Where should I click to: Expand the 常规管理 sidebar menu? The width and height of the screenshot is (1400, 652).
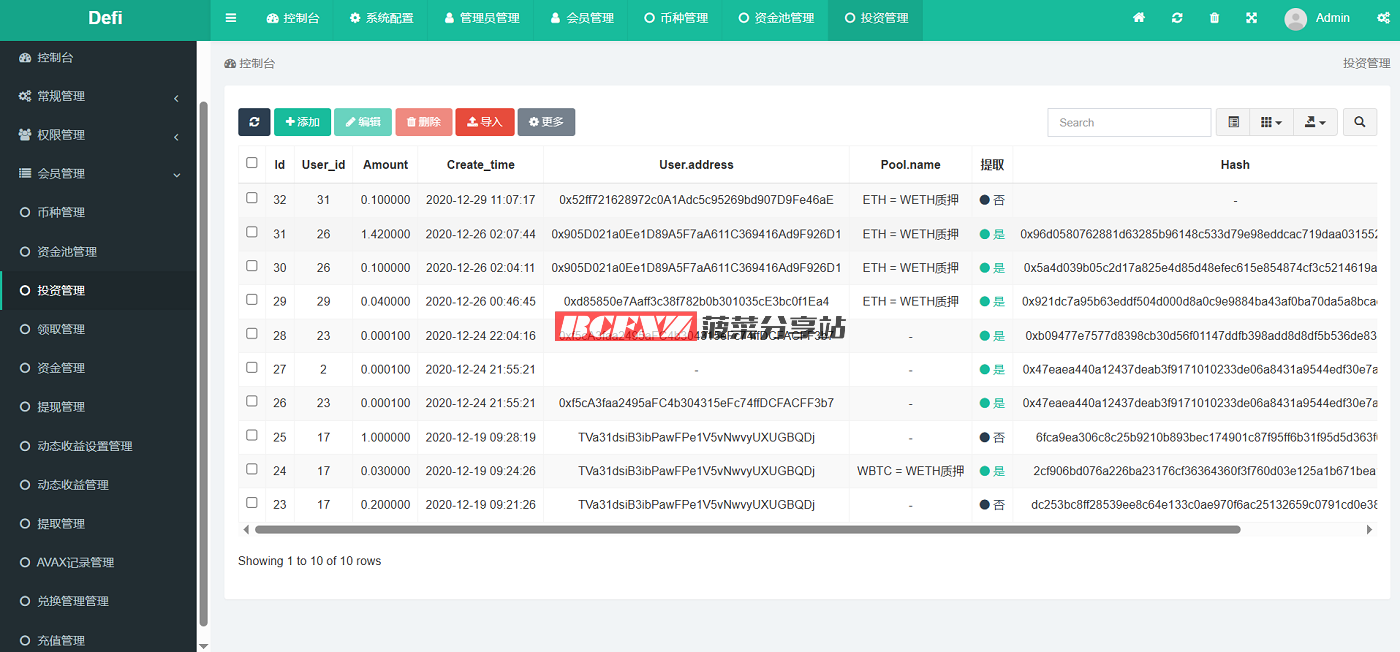point(98,96)
